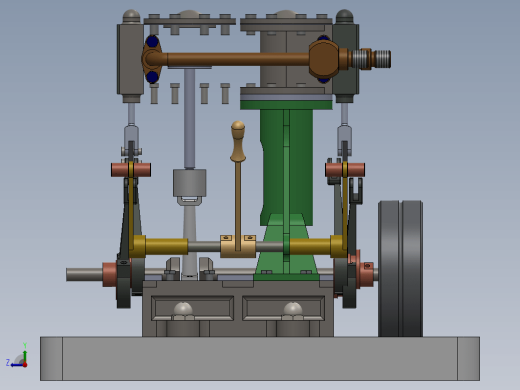Select the vertical gray piston rod

pos(190,118)
